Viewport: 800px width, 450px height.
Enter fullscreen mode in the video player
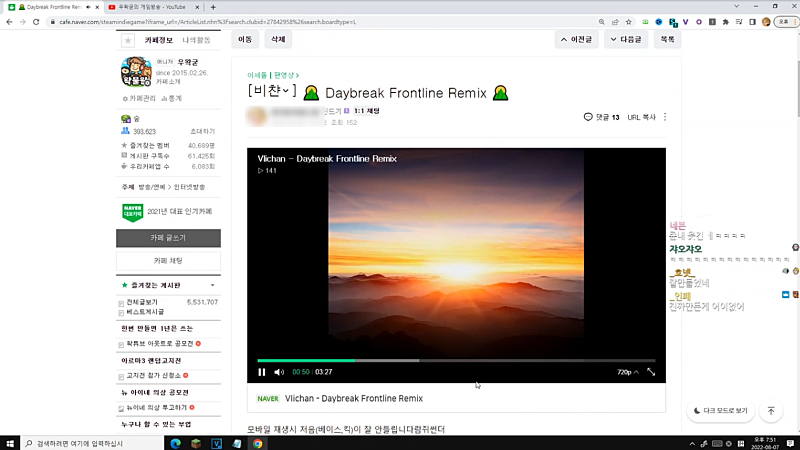coord(651,372)
